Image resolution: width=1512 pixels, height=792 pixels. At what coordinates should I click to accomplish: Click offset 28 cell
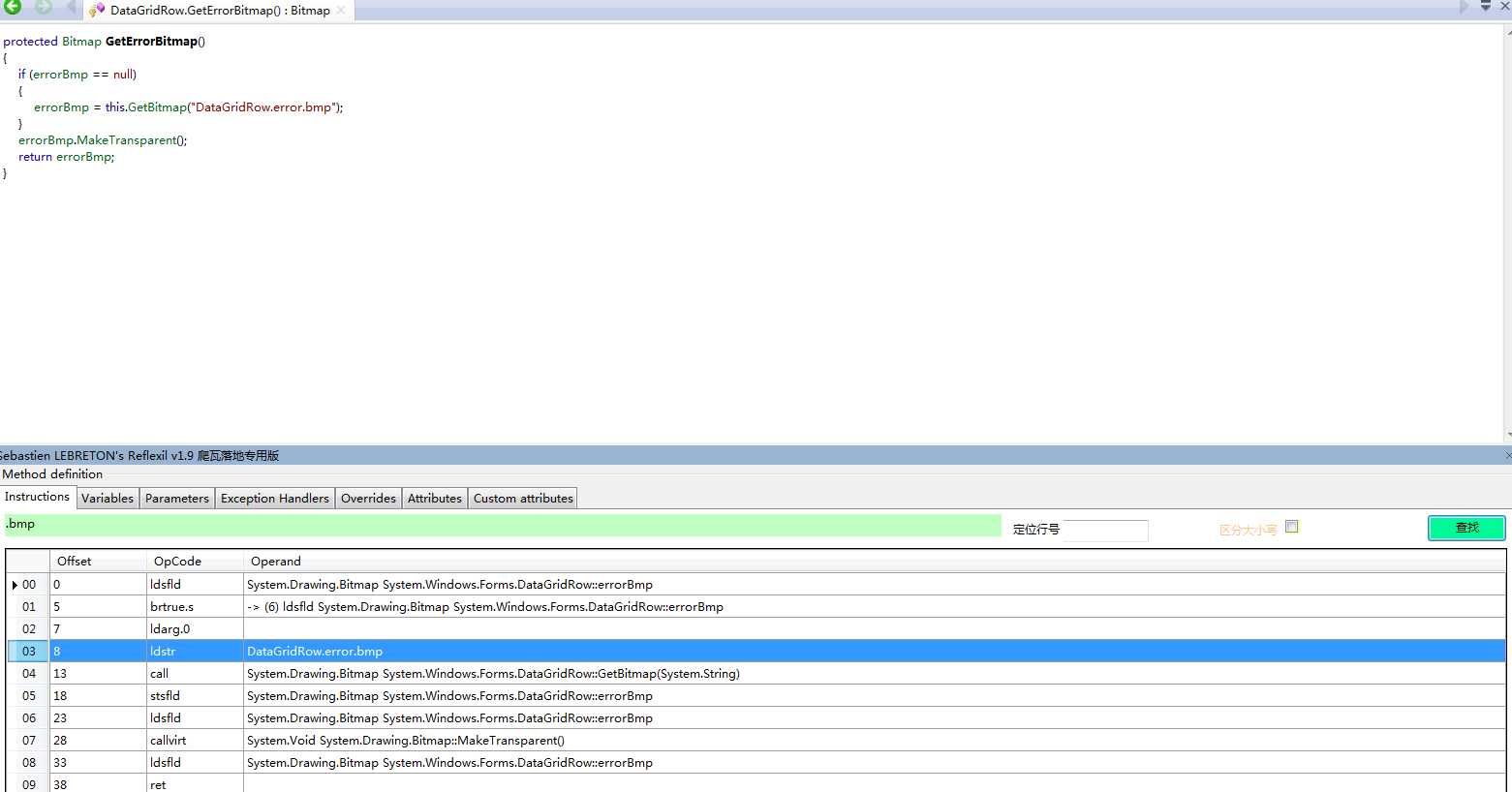pos(98,741)
